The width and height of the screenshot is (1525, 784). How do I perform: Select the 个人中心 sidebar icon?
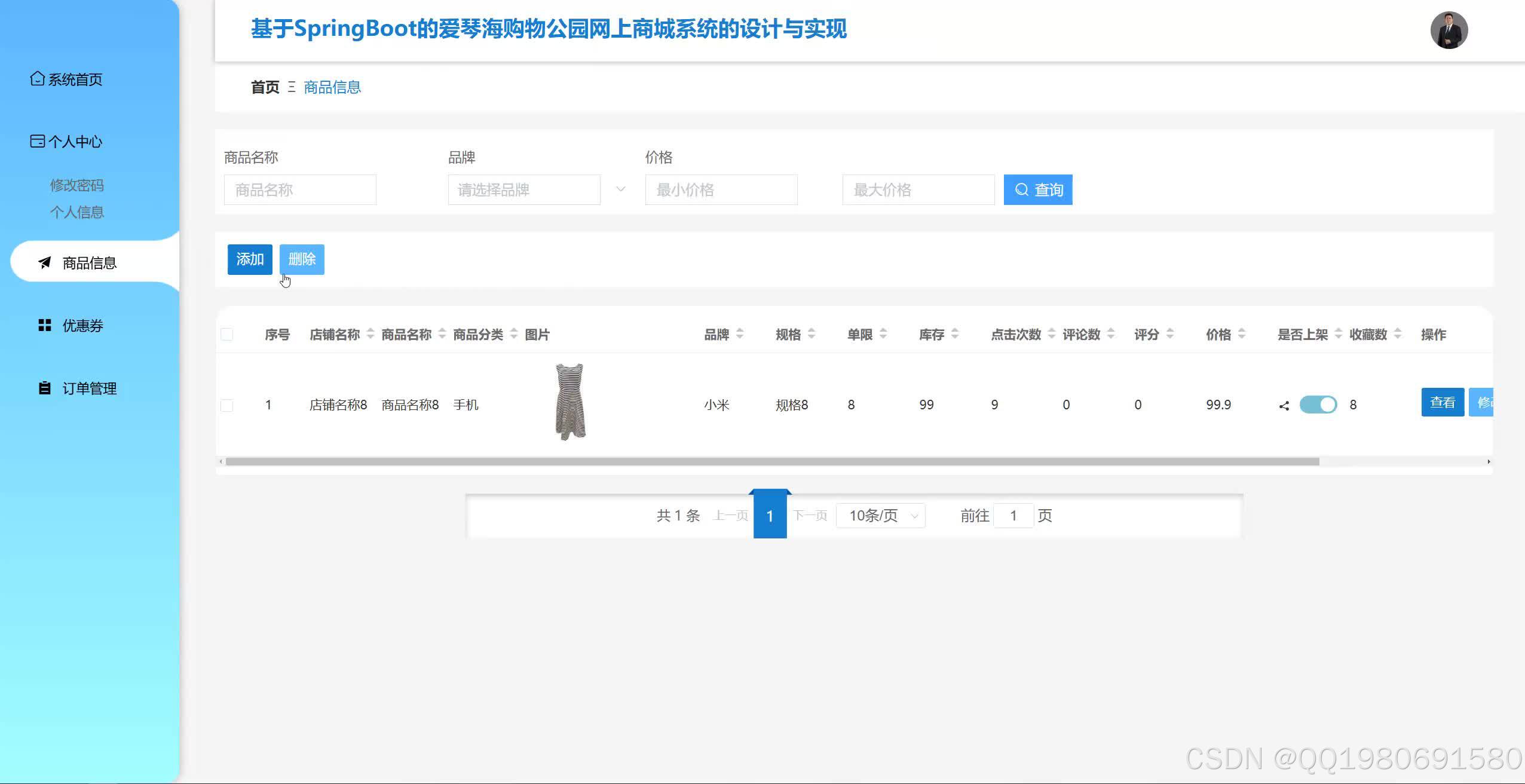[37, 141]
